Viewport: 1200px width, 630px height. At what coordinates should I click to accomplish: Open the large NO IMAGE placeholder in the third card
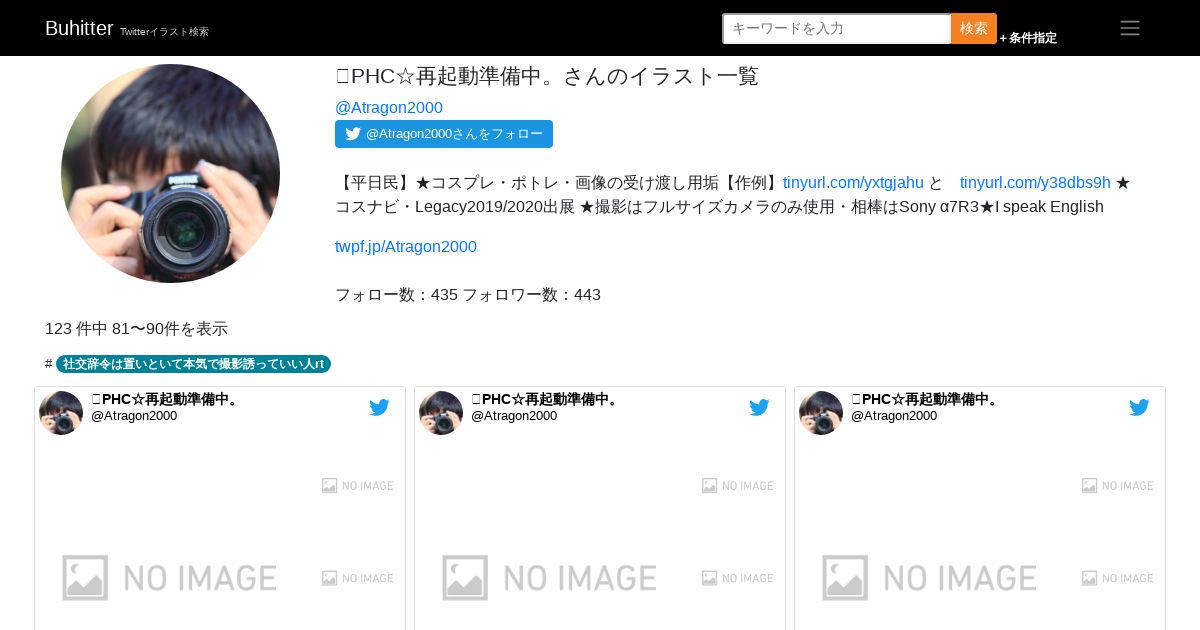(x=930, y=578)
